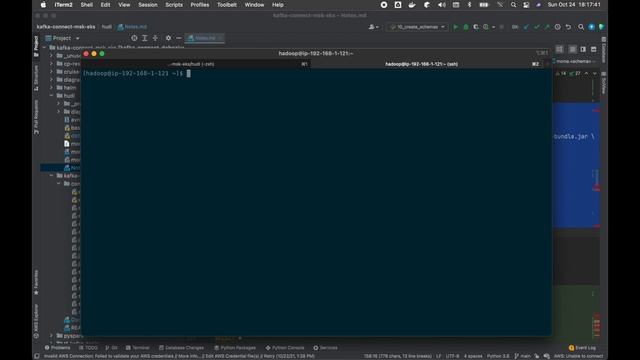Viewport: 640px width, 360px height.
Task: Open the Python Console tool window
Action: click(285, 348)
